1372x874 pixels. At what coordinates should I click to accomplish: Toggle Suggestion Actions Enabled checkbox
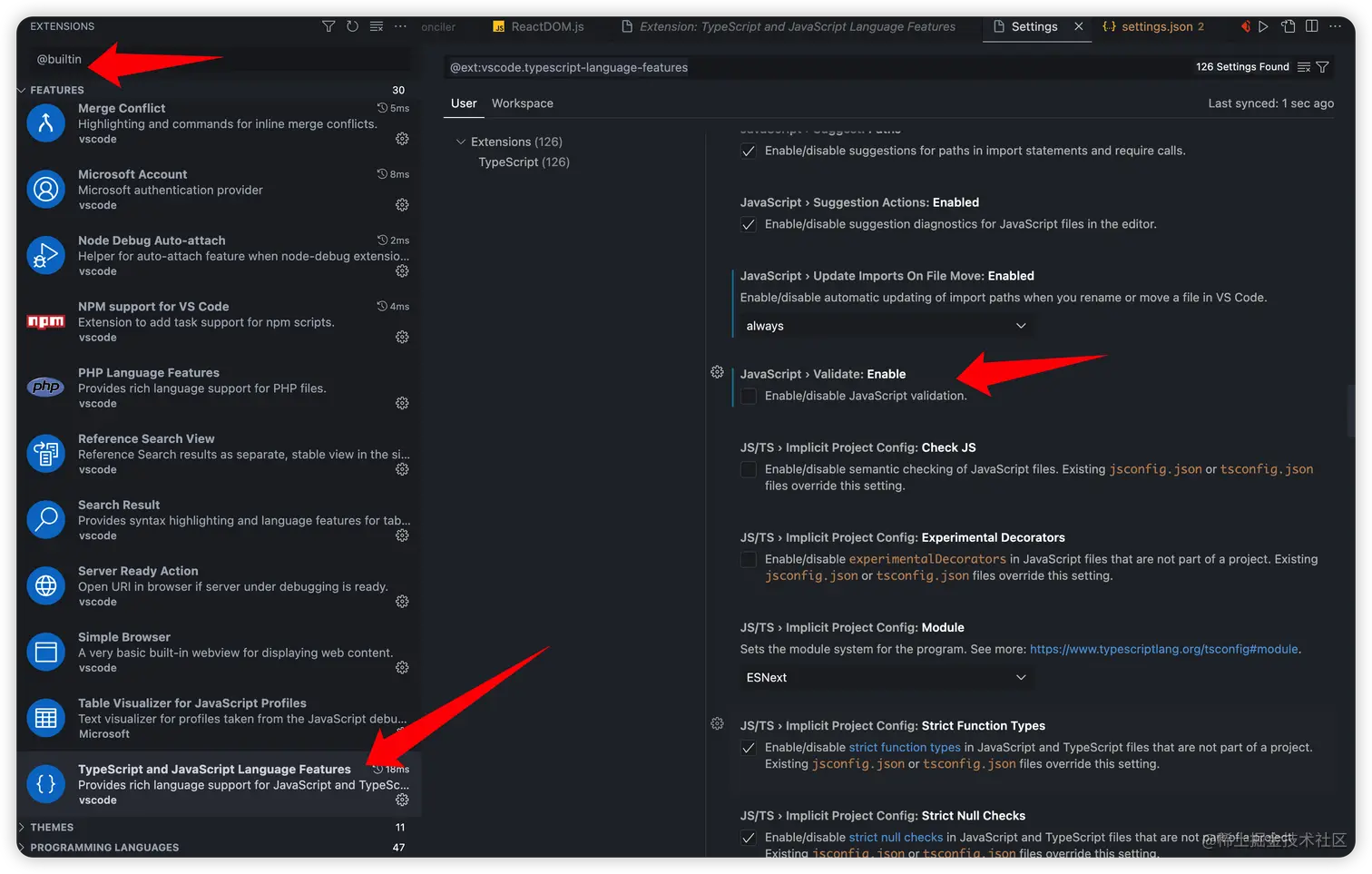(749, 225)
